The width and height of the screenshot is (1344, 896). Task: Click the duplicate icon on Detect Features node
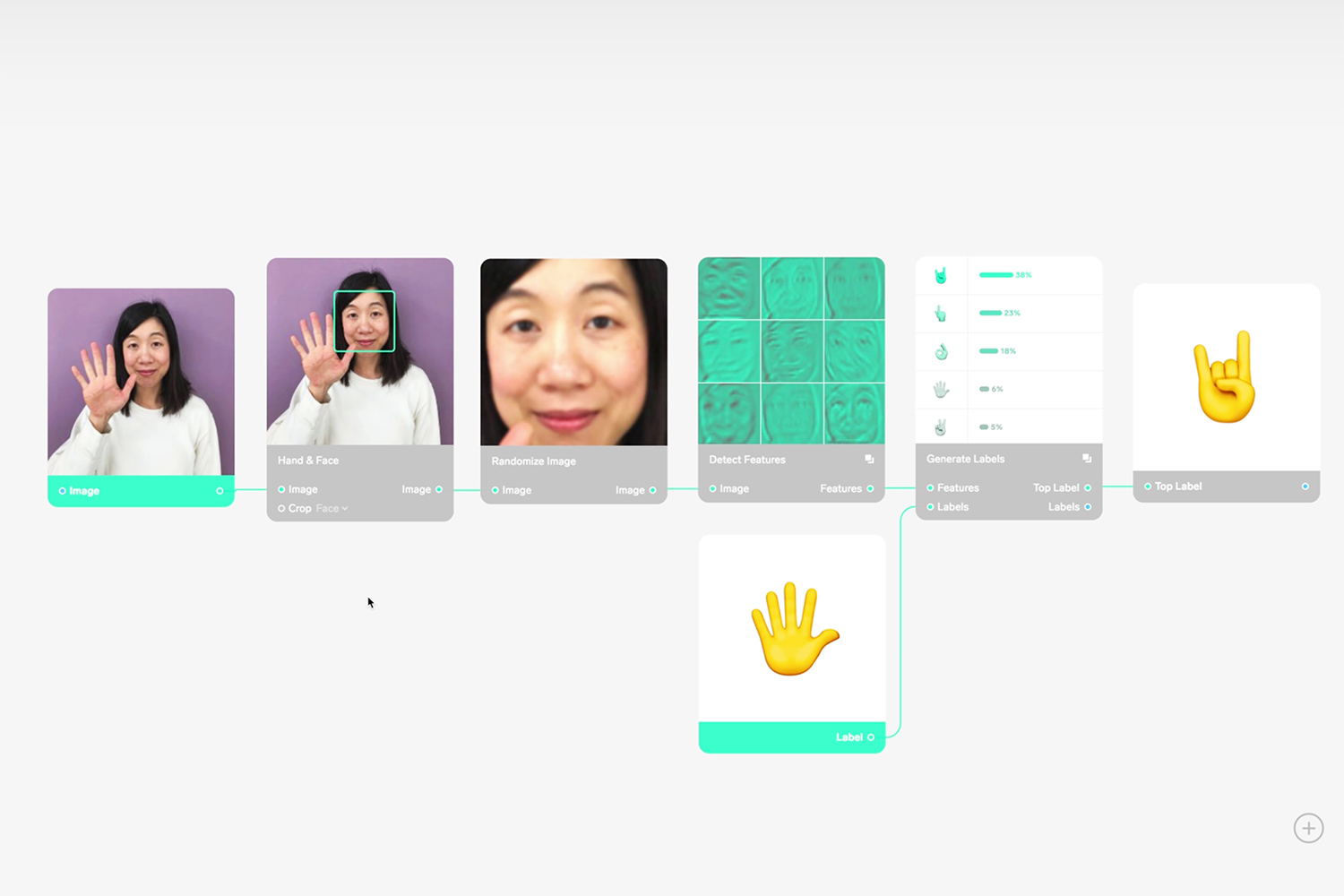[869, 459]
